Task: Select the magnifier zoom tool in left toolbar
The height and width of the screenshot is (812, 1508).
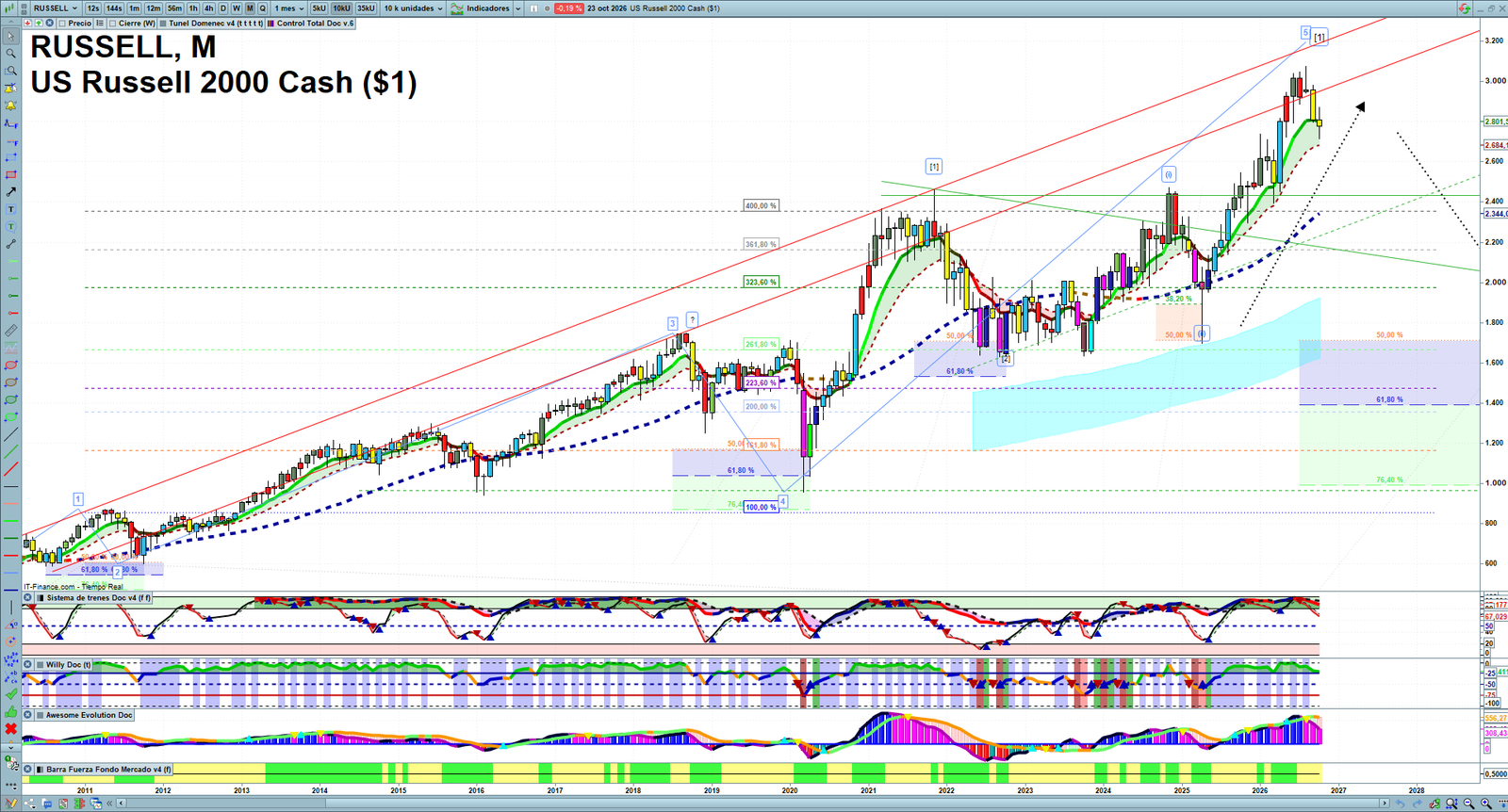Action: [x=10, y=53]
